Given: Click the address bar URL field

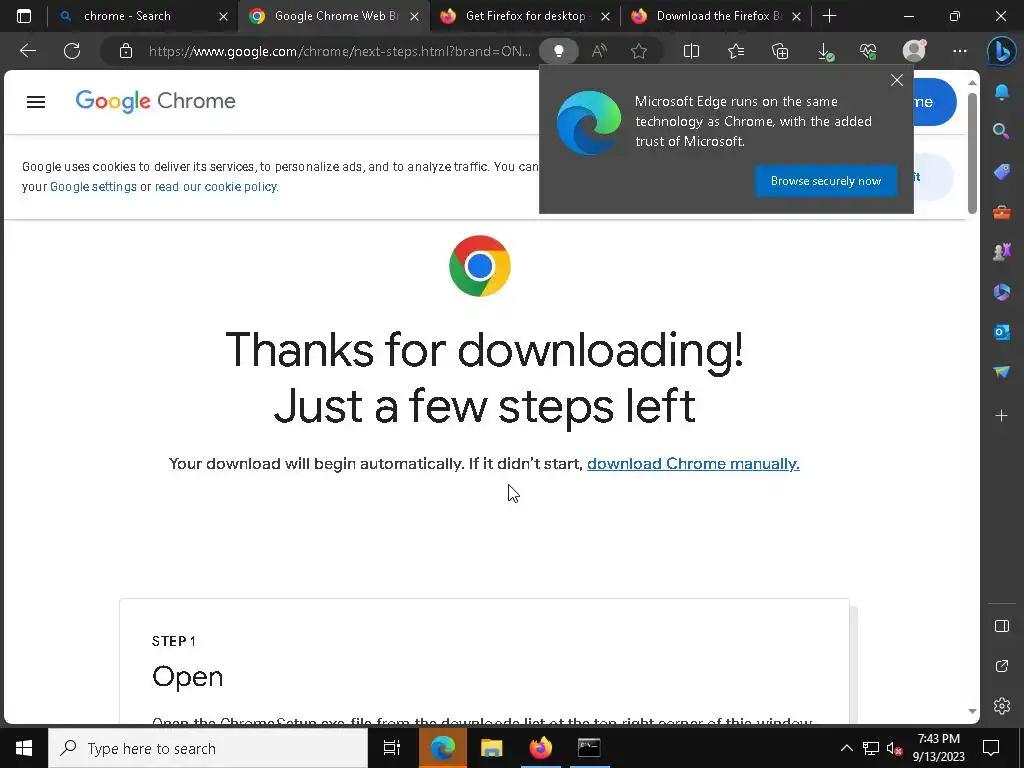Looking at the screenshot, I should pyautogui.click(x=339, y=51).
